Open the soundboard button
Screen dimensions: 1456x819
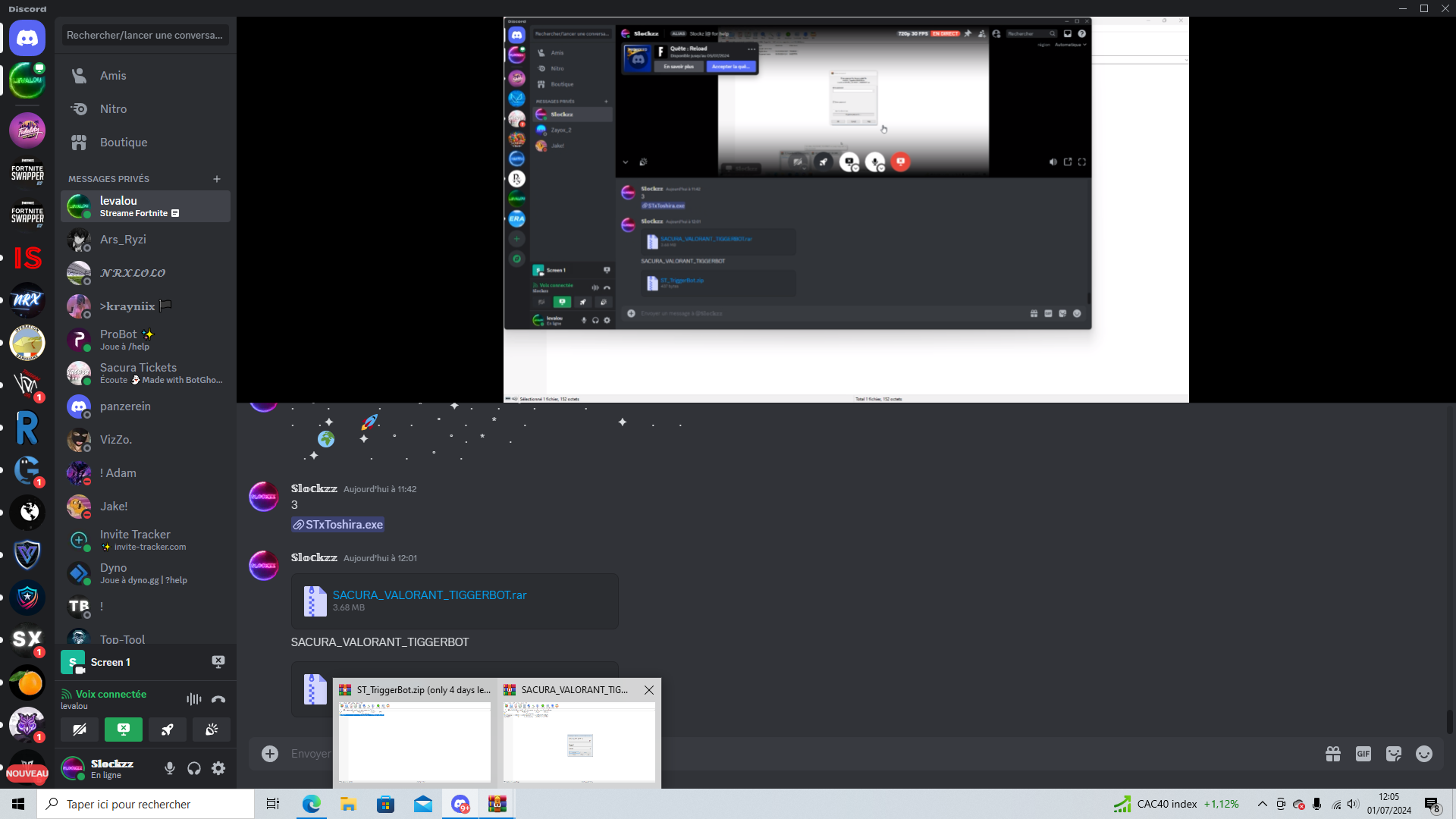click(212, 730)
